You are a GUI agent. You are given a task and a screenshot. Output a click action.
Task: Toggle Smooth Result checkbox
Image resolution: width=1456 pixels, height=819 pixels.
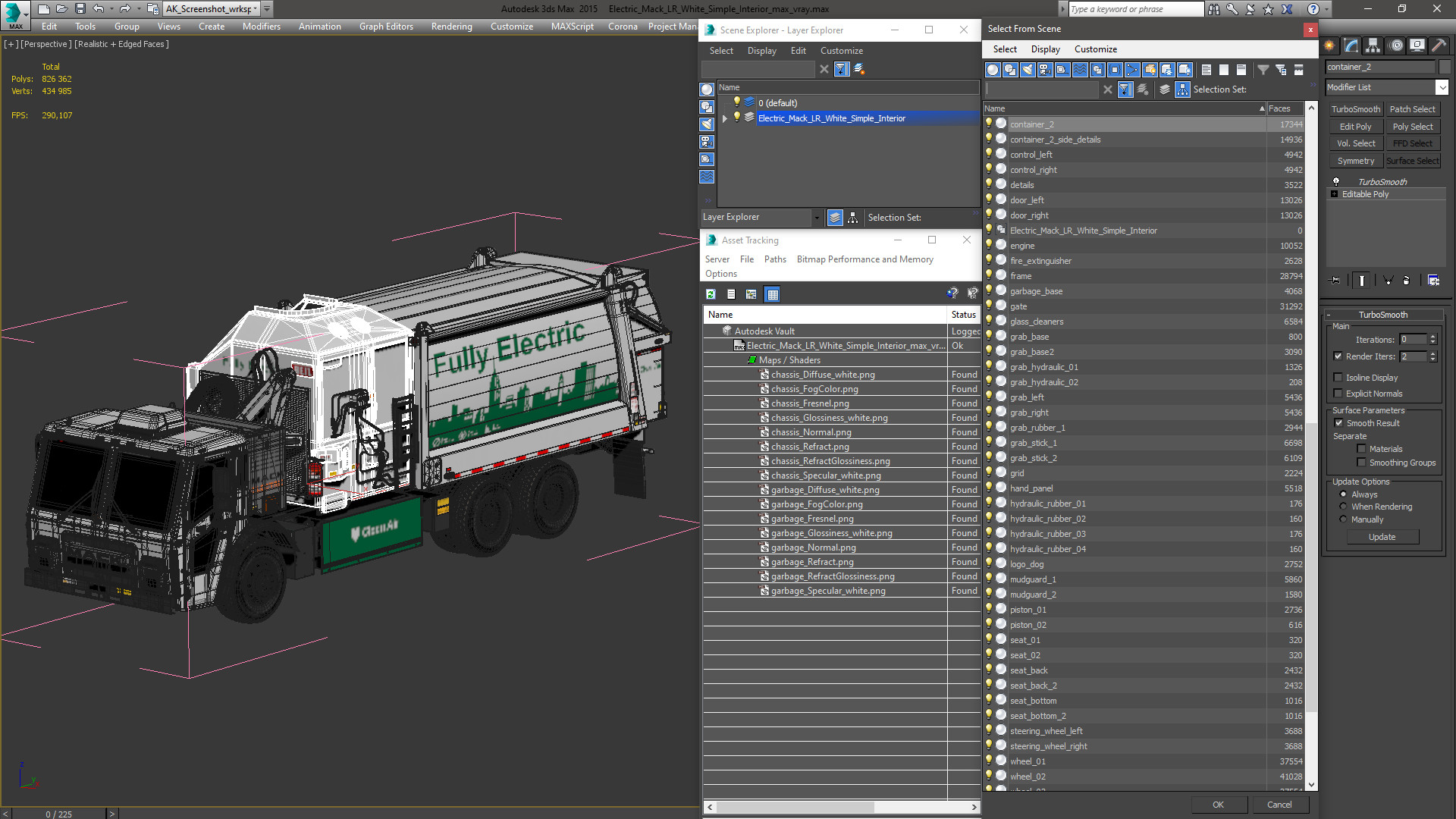1338,423
